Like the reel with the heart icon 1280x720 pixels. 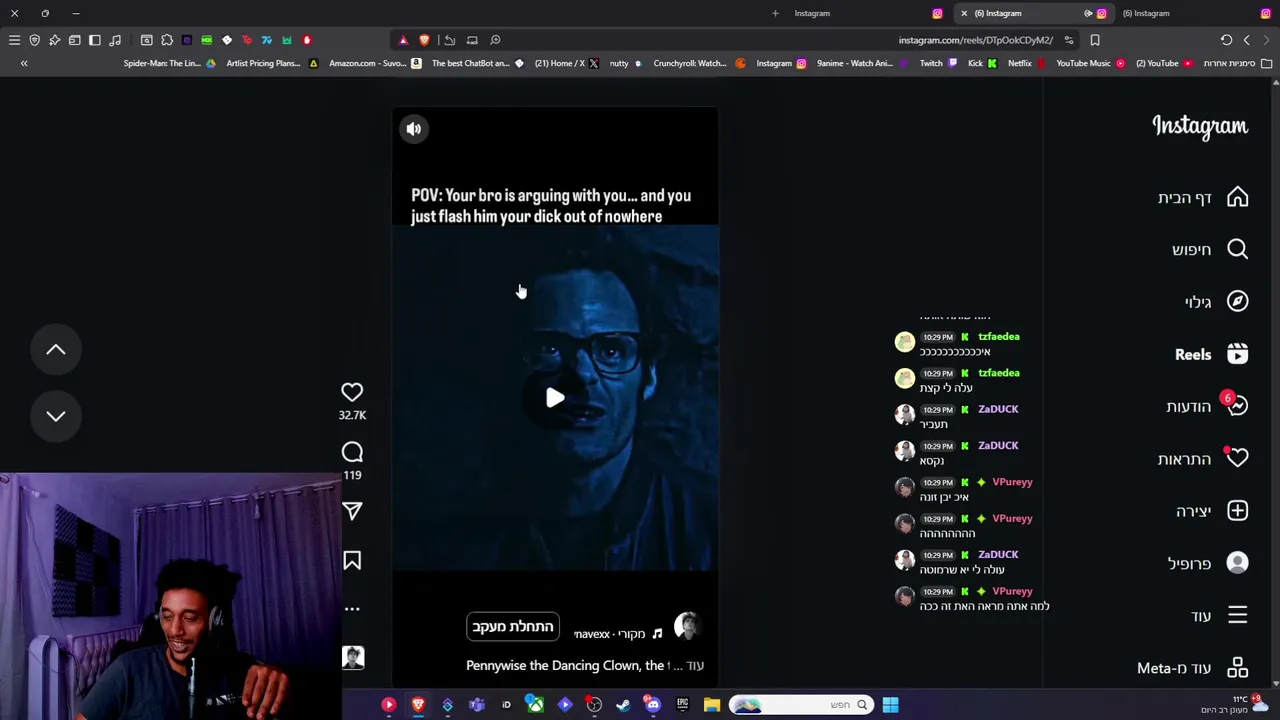click(352, 393)
